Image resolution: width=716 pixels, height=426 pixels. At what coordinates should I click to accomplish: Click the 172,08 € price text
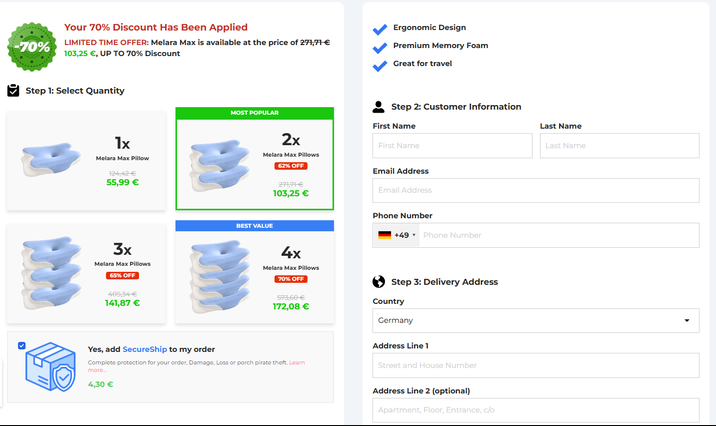(291, 306)
